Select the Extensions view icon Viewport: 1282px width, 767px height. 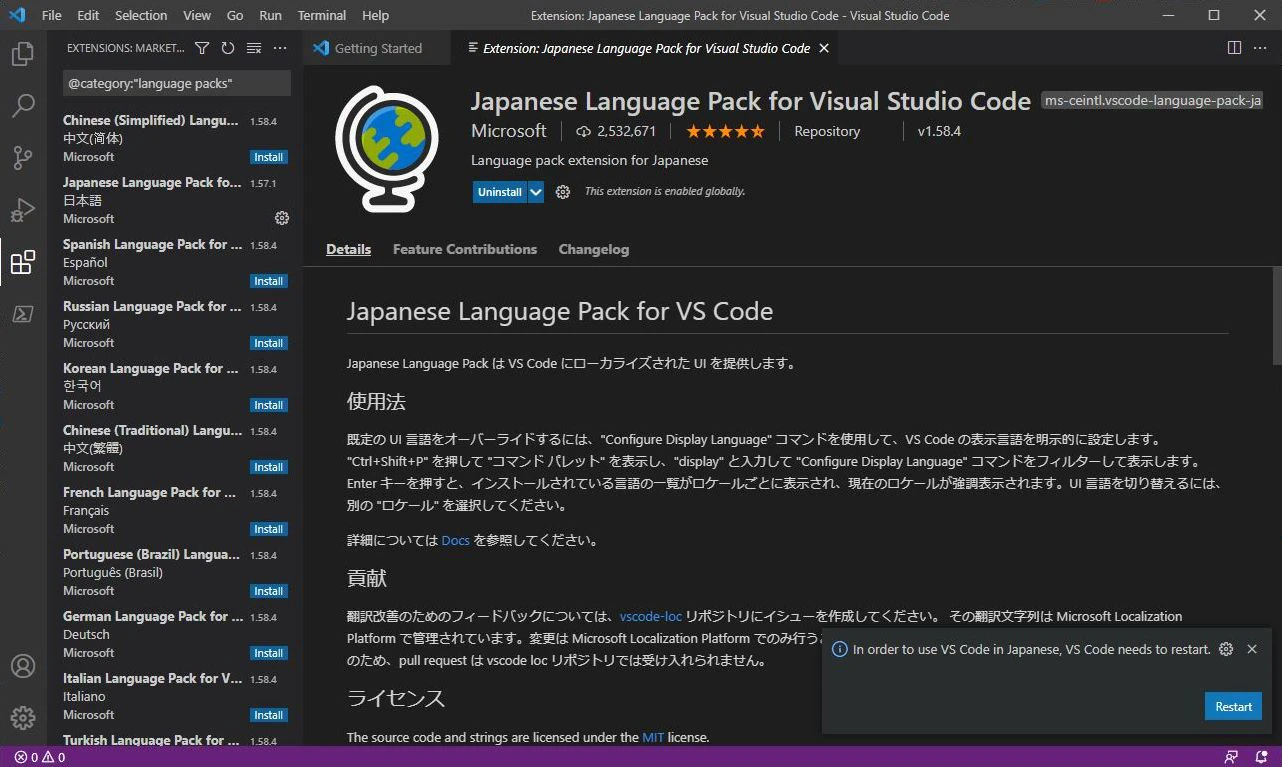point(22,262)
